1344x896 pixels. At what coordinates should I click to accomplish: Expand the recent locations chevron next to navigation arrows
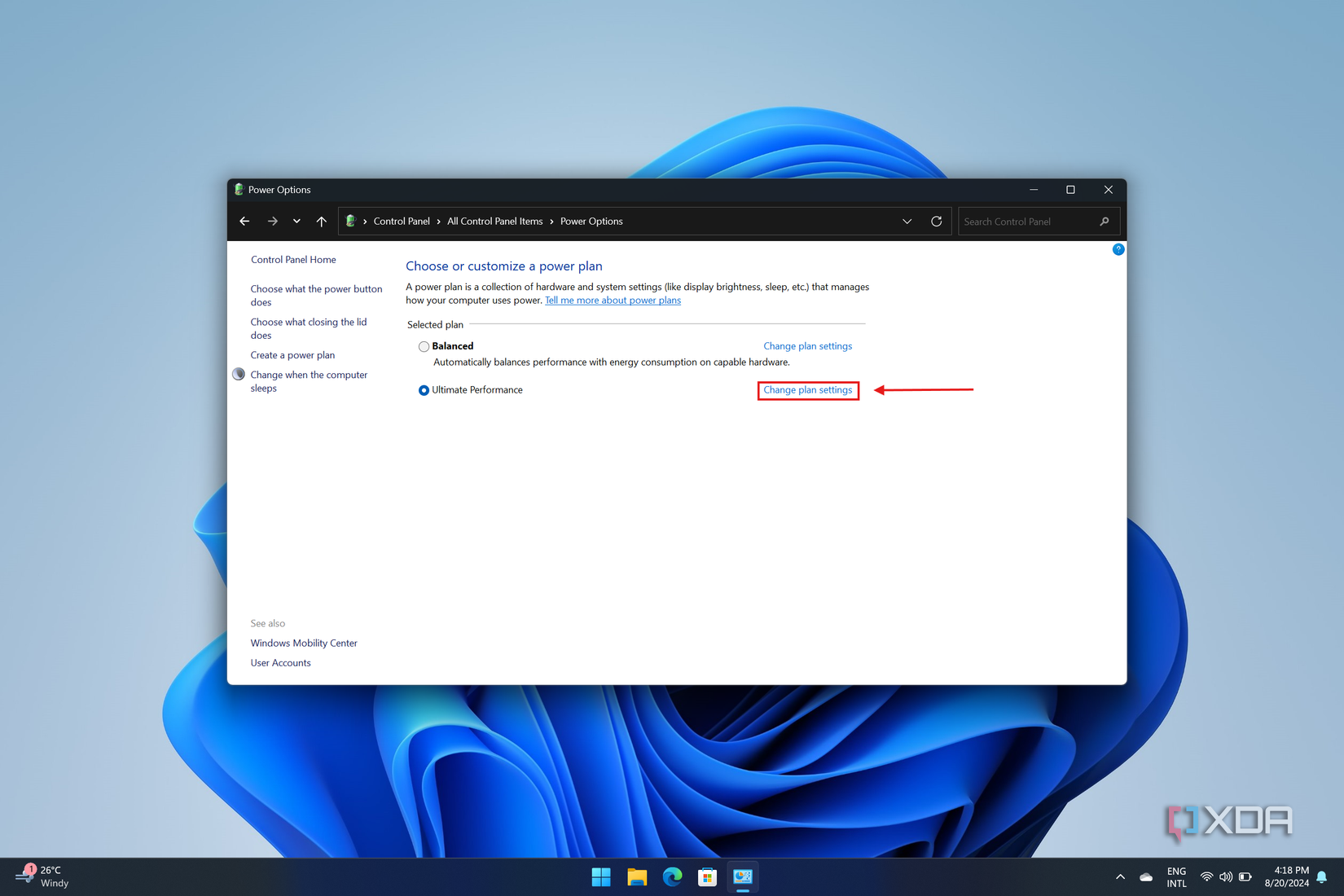tap(296, 221)
